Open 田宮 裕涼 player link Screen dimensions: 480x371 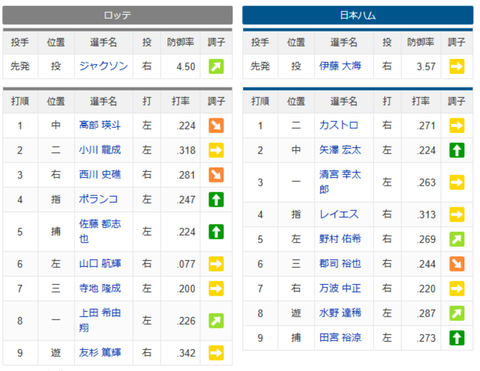[x=340, y=337]
